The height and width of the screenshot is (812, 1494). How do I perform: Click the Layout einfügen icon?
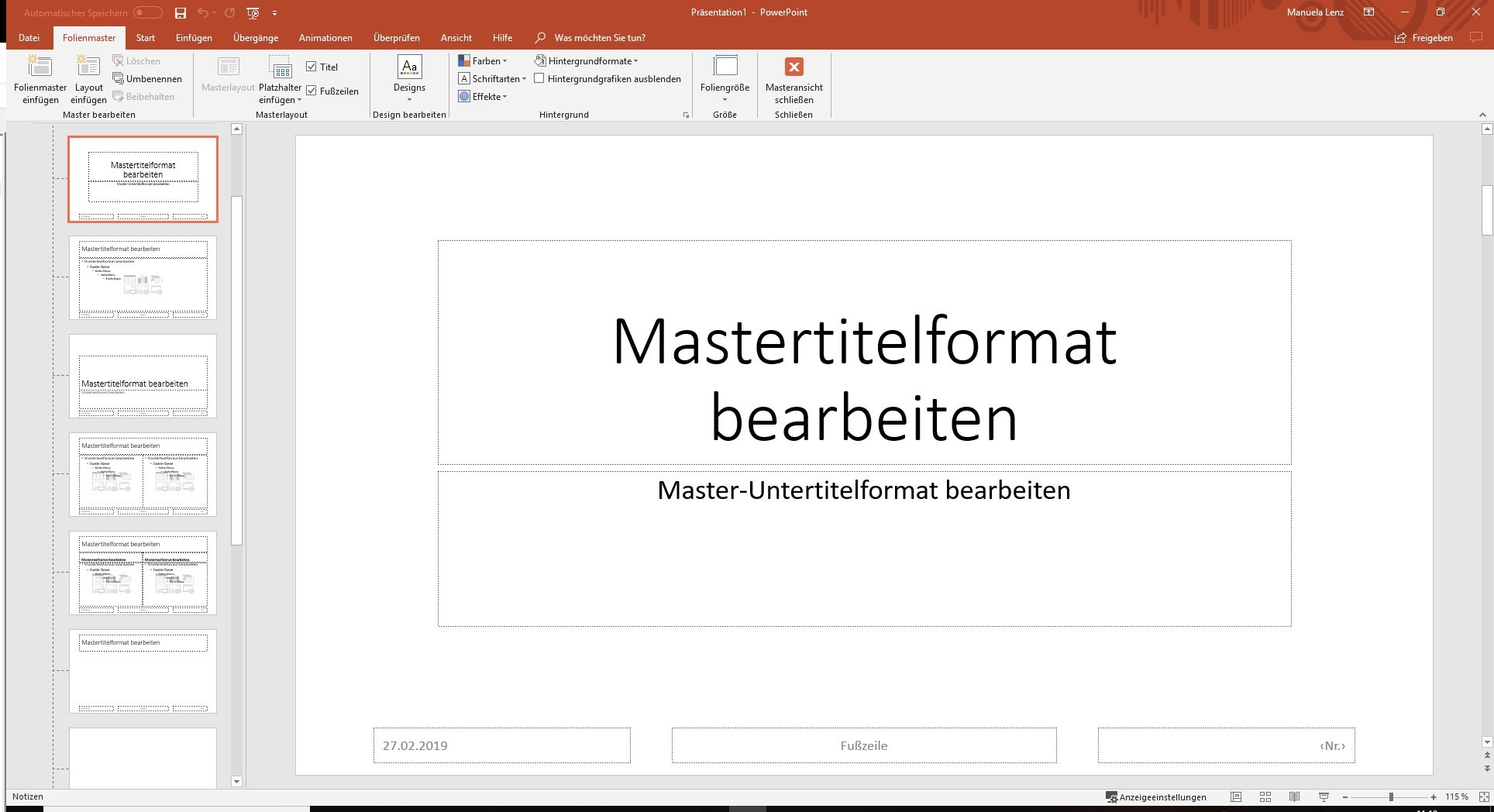point(88,67)
